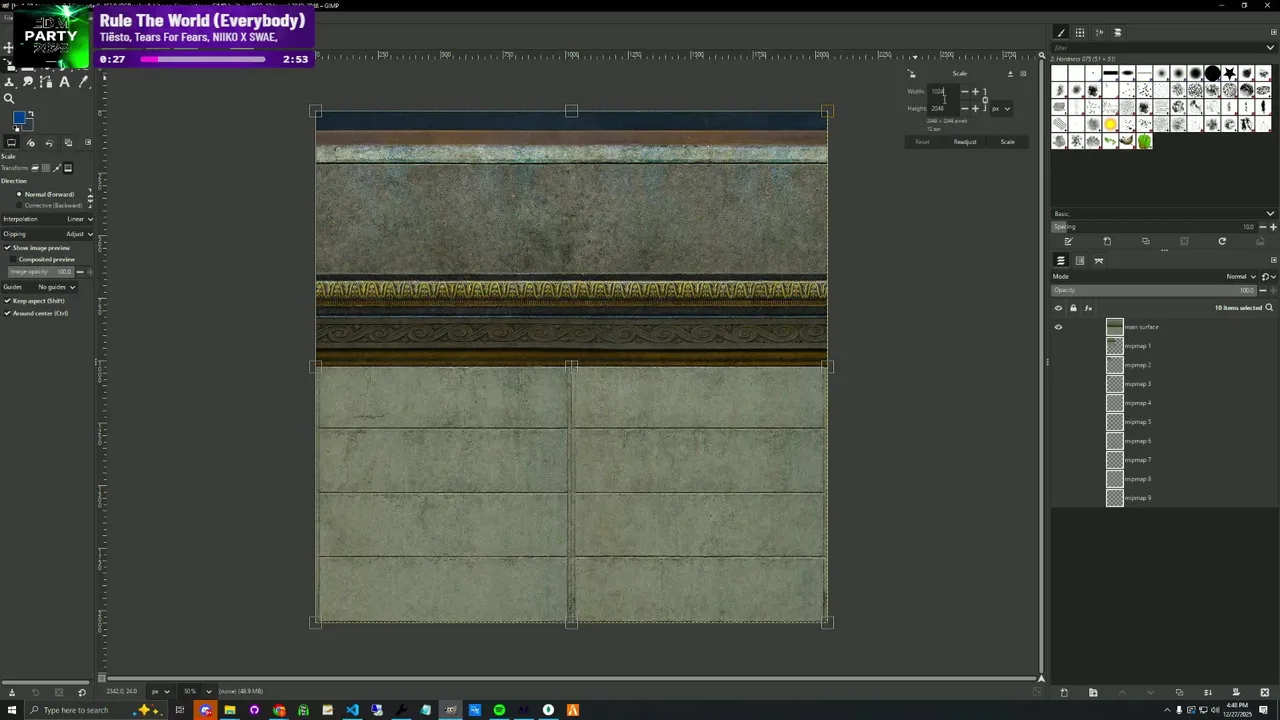Adjust the layer Opacity slider
Viewport: 1280px width, 720px height.
(x=1154, y=290)
